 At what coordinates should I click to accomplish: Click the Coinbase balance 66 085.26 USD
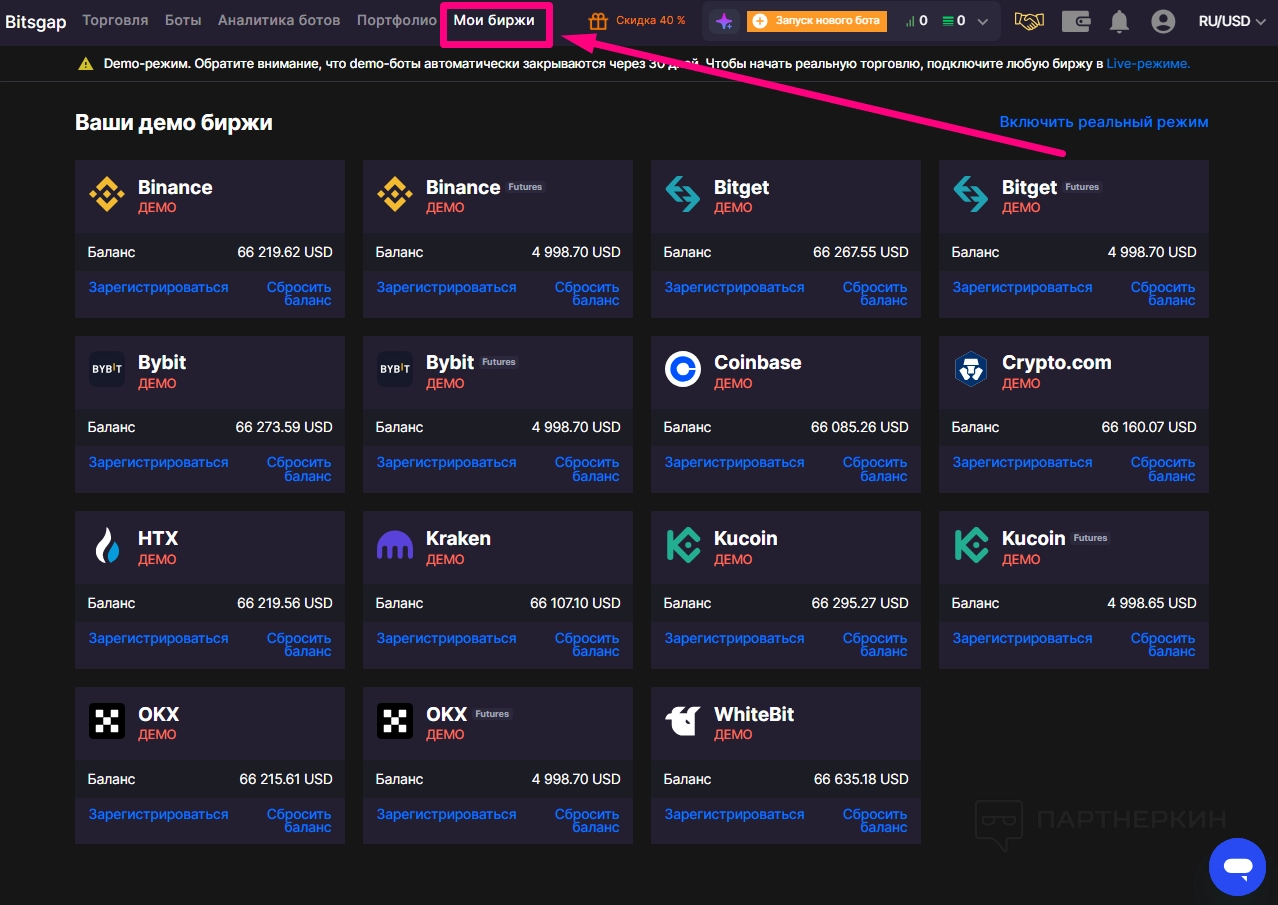pyautogui.click(x=859, y=427)
